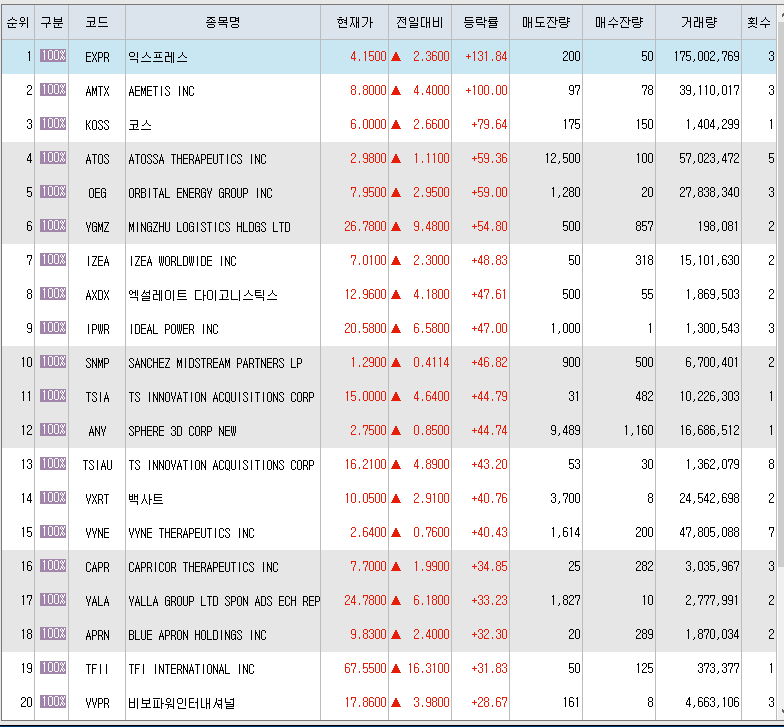Click the 100% badge in OEG row

[x=53, y=192]
